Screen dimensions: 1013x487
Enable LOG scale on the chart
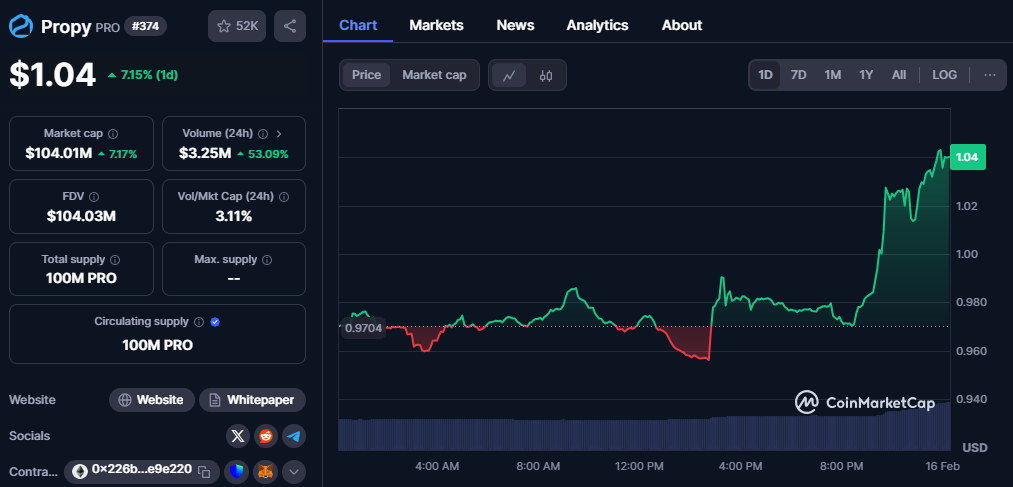pos(944,75)
